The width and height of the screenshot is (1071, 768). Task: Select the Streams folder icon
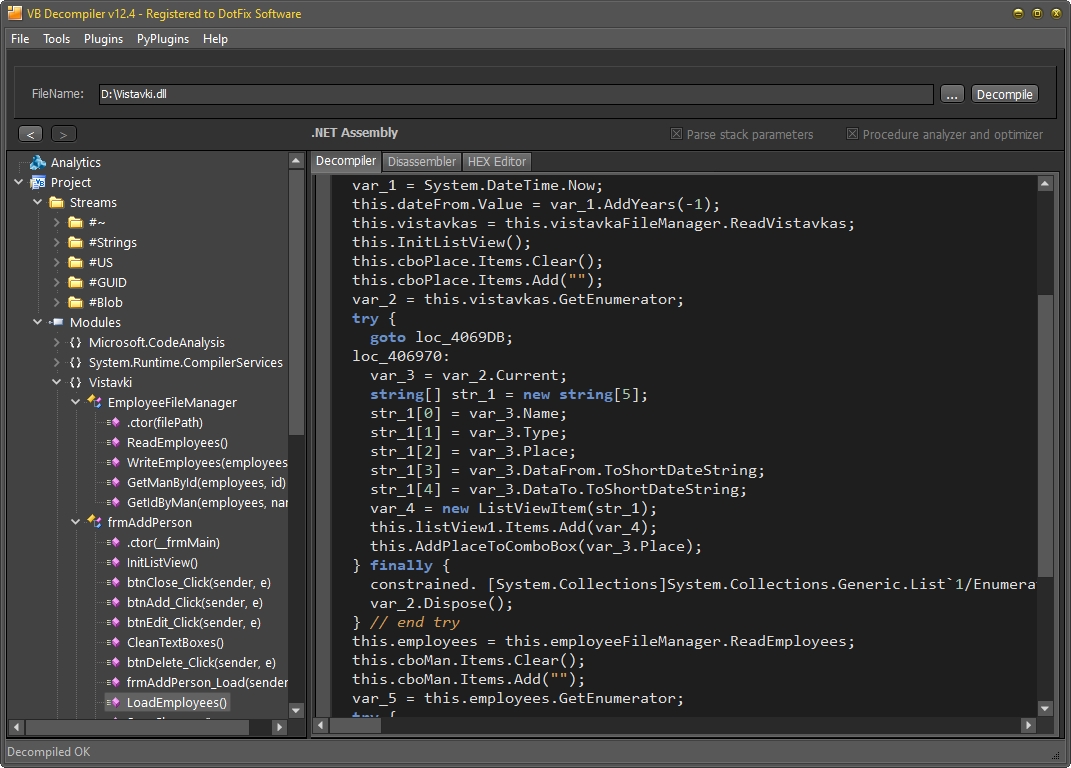tap(57, 202)
